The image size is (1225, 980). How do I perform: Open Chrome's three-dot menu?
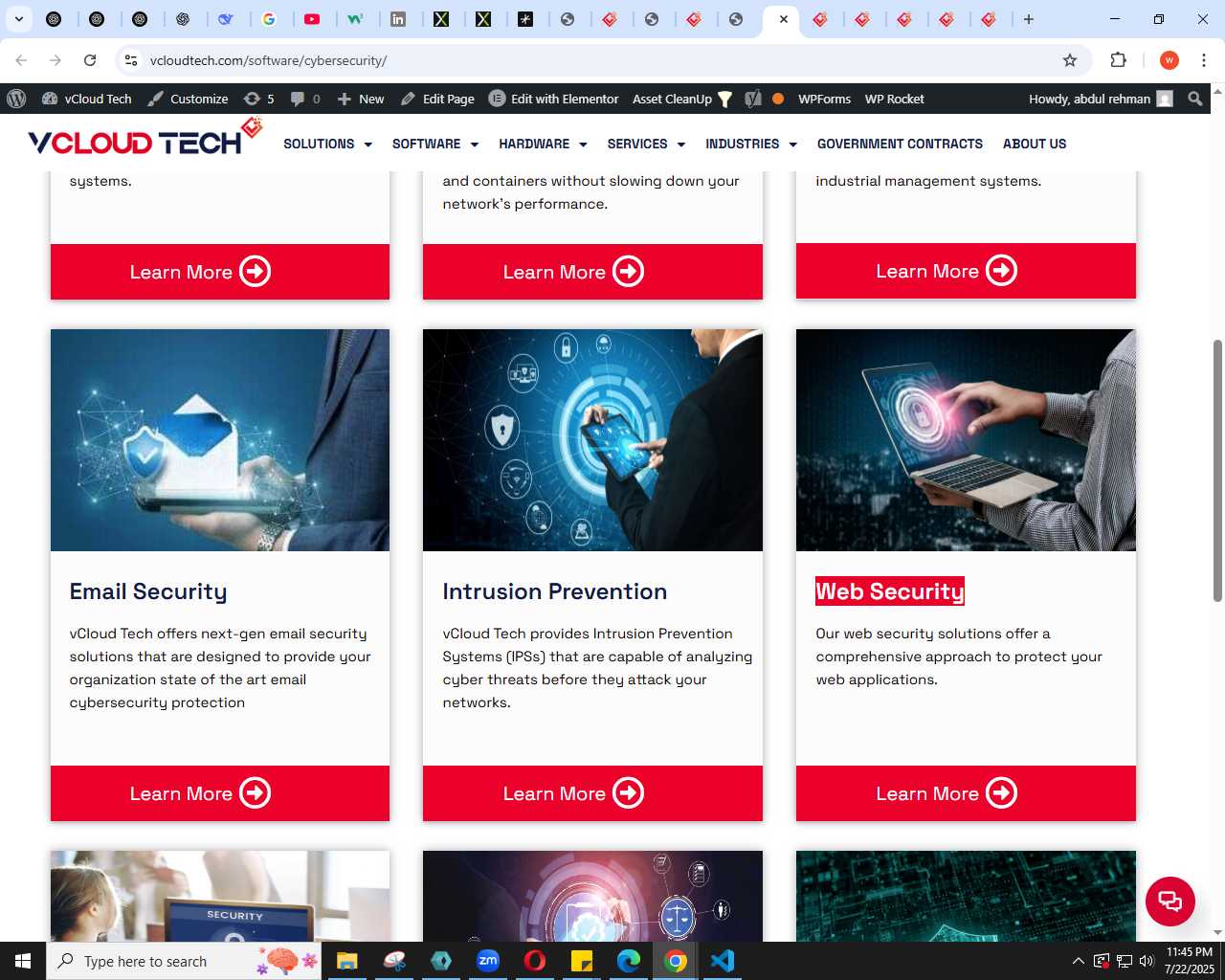(x=1204, y=60)
